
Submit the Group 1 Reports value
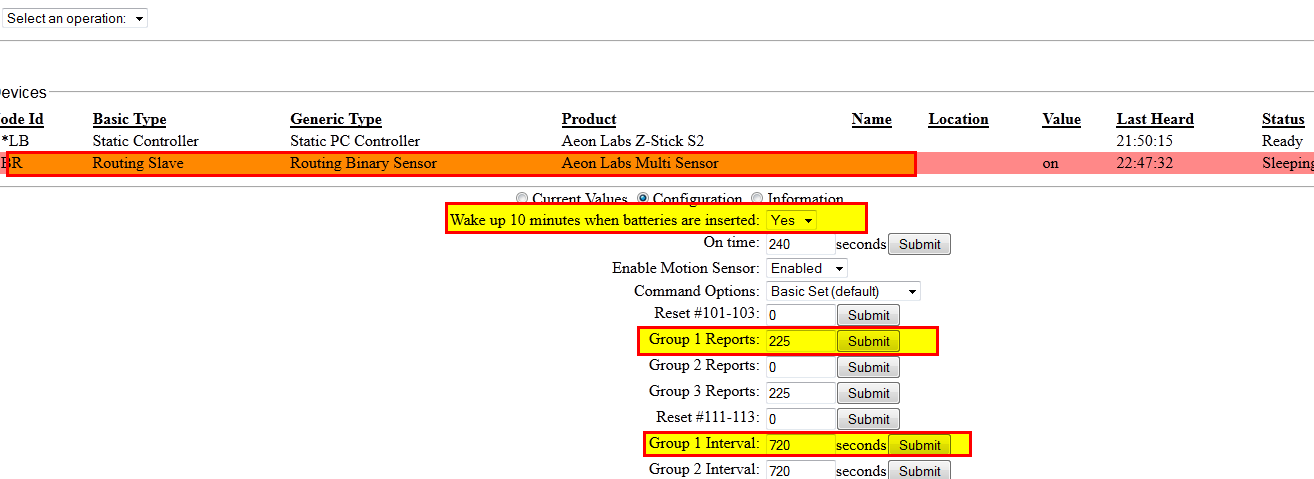point(868,341)
